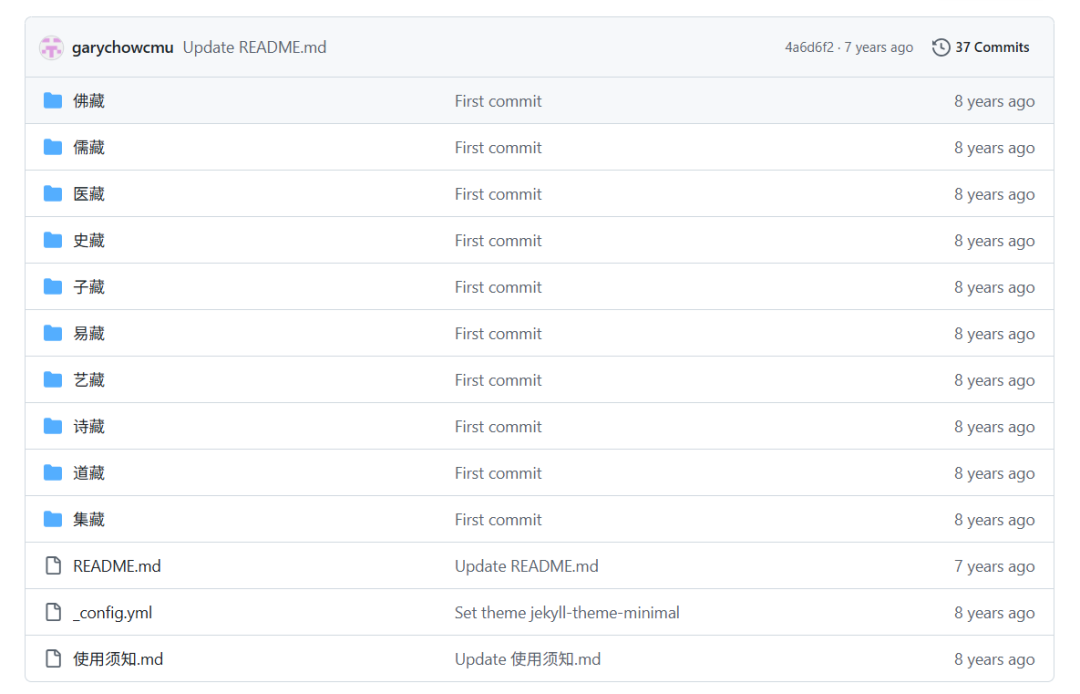Image resolution: width=1080 pixels, height=694 pixels.
Task: Click '8 years ago' in _config.yml row
Action: (x=995, y=613)
